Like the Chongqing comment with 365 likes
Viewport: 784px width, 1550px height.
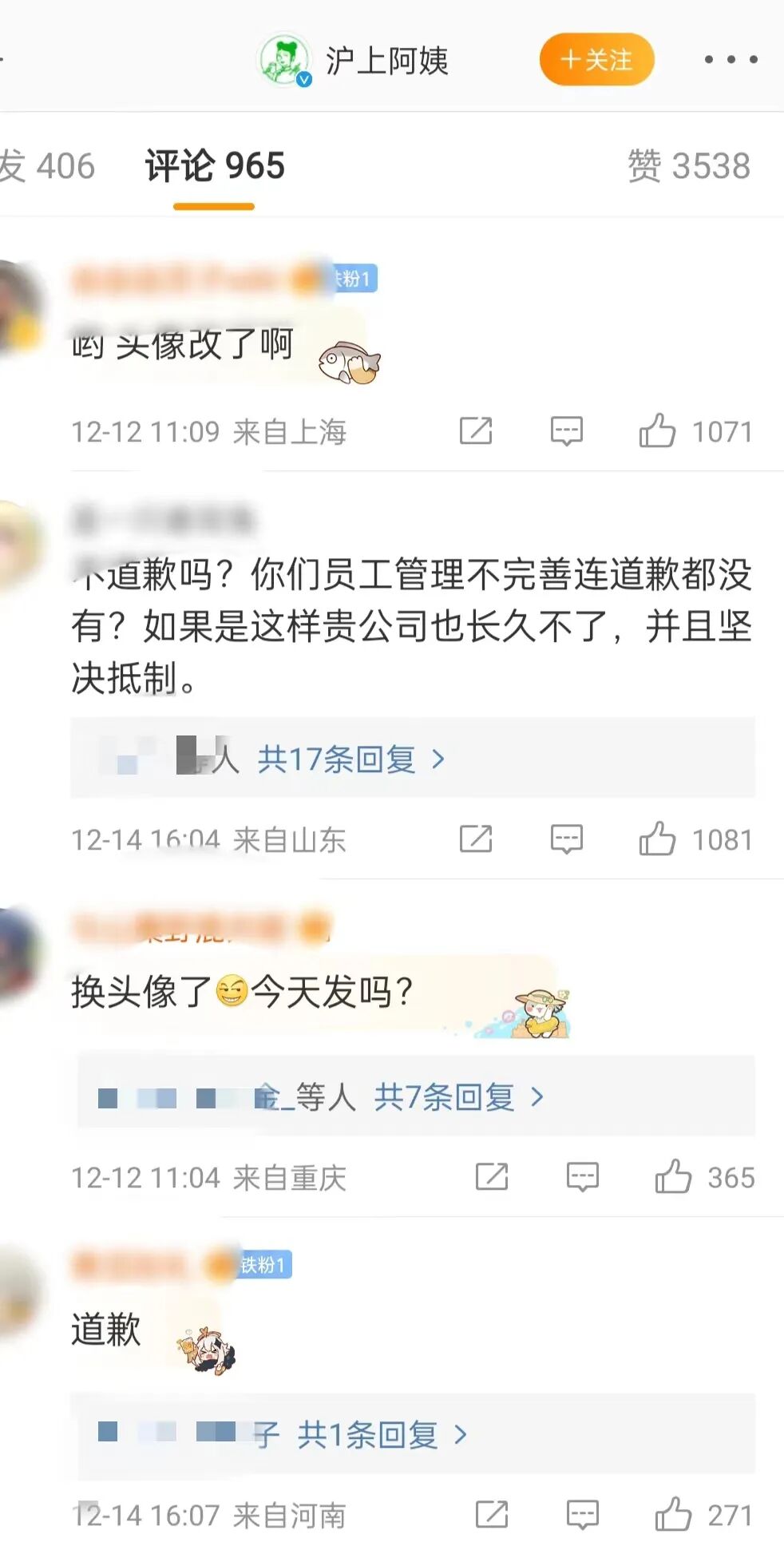click(x=673, y=1177)
